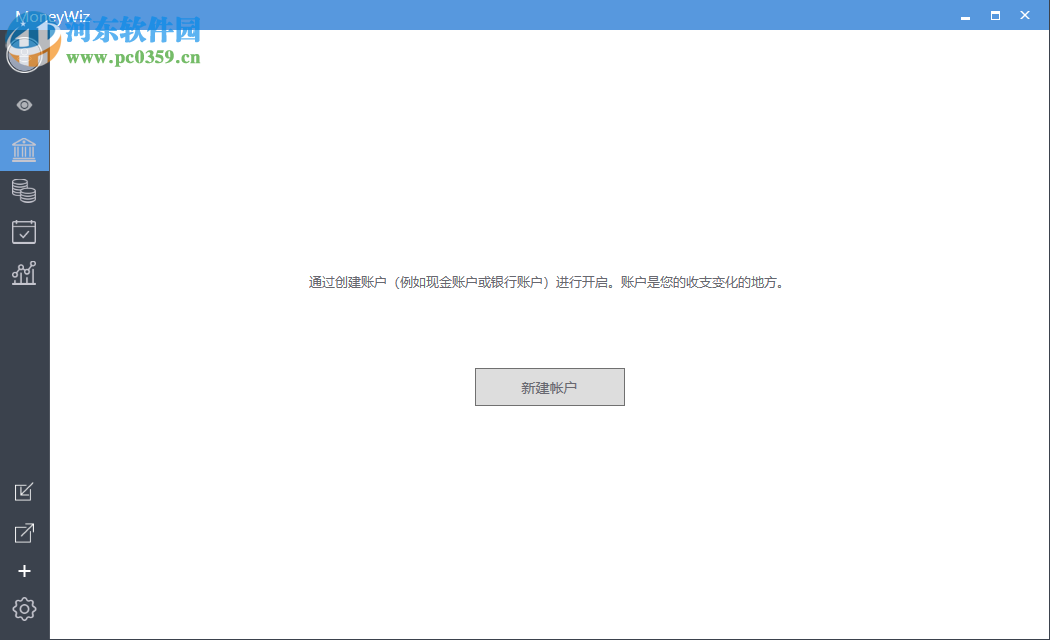
Task: Click the 新建帐户 button
Action: tap(549, 387)
